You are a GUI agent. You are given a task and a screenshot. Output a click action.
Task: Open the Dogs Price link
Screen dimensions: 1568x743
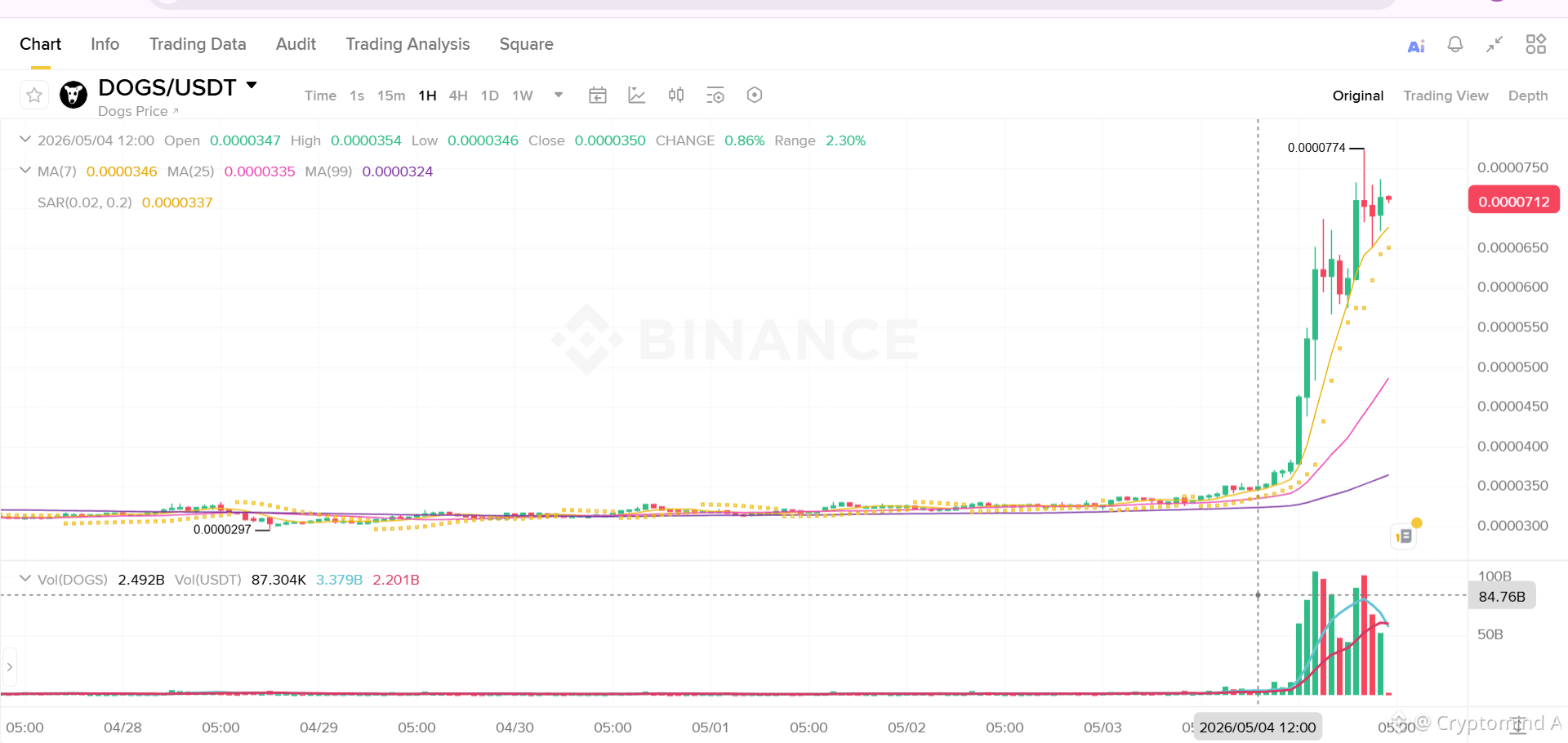coord(138,111)
